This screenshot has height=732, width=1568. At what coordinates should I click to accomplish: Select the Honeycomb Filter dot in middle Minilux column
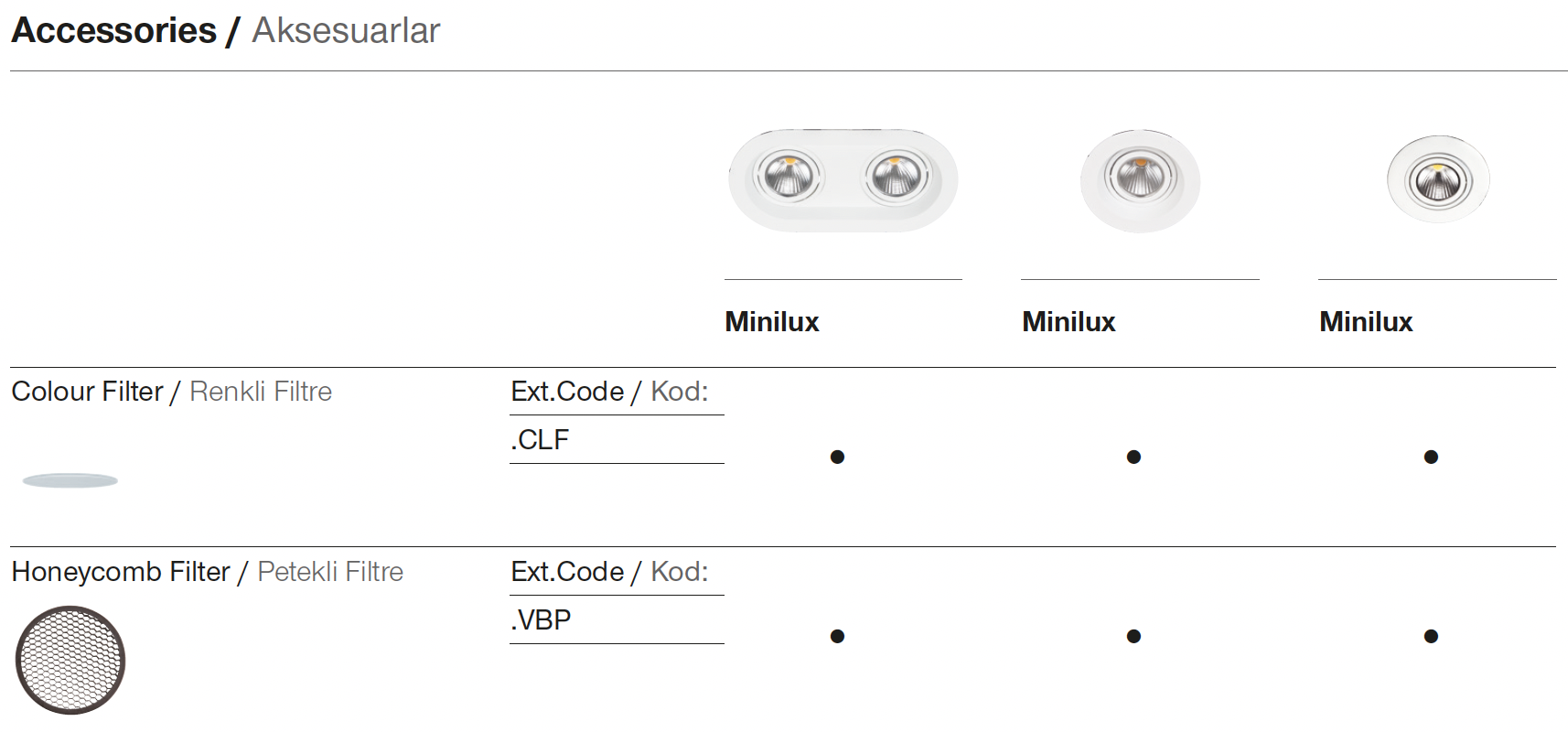1133,636
